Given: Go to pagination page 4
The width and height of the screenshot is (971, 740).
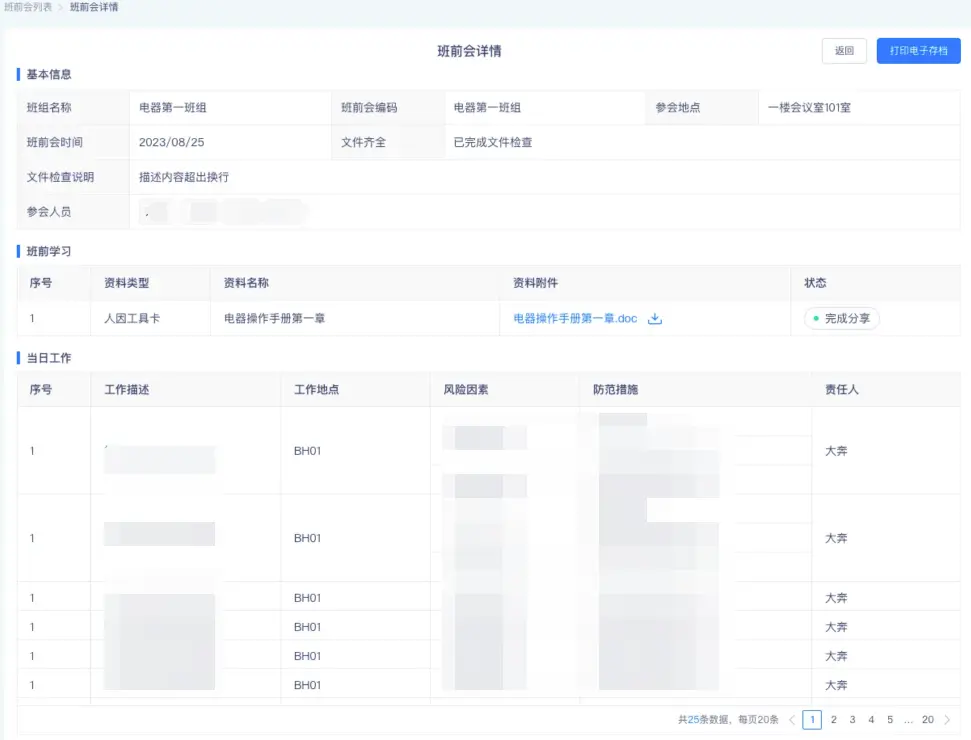Looking at the screenshot, I should click(871, 720).
